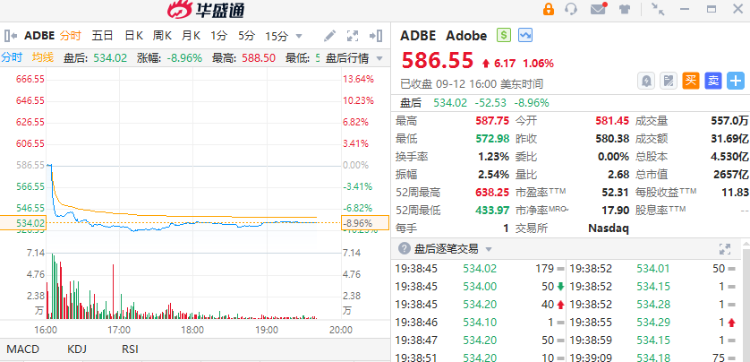
Task: Toggle the 分时 line indicator
Action: (11, 58)
